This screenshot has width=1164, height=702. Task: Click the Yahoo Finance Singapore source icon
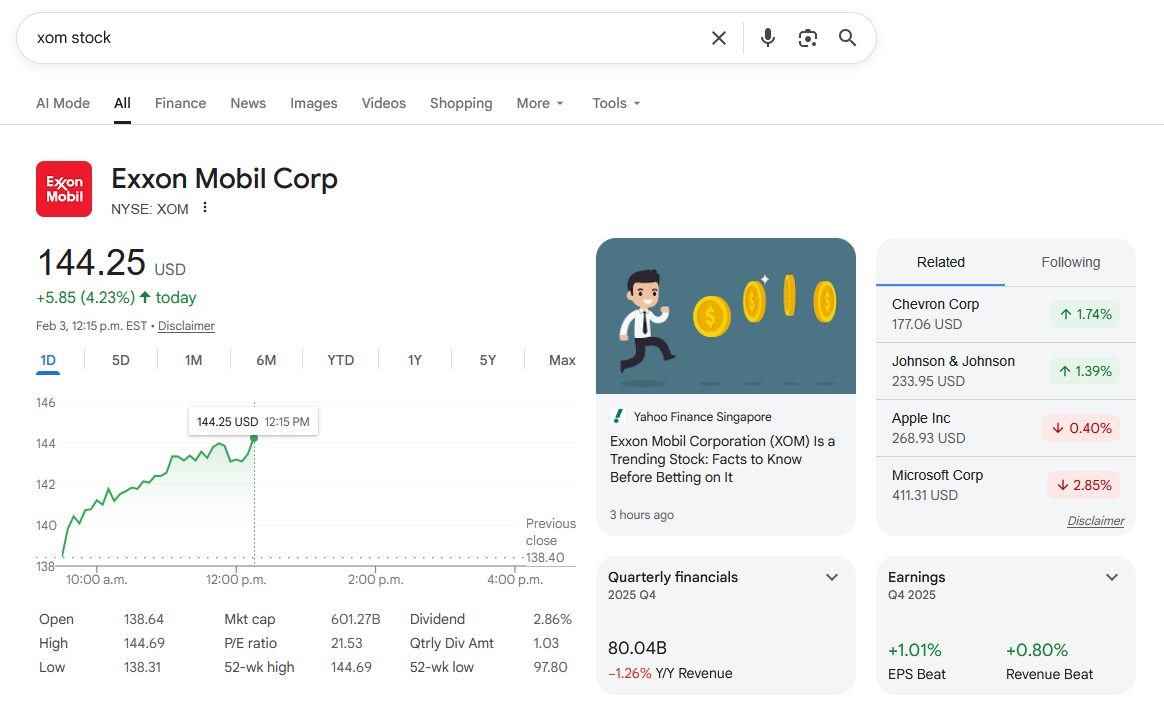618,417
